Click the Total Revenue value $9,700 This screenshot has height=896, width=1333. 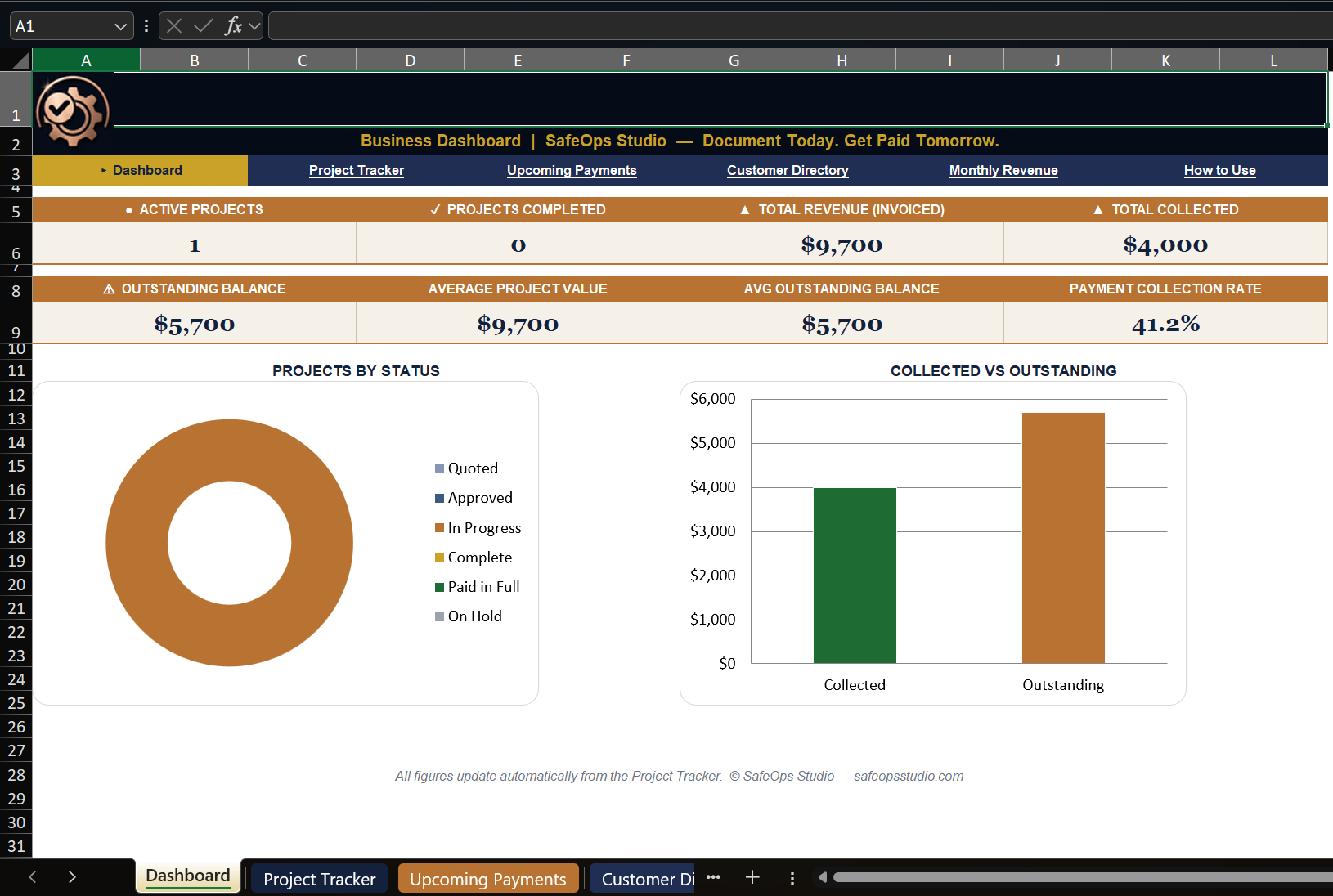pyautogui.click(x=842, y=244)
